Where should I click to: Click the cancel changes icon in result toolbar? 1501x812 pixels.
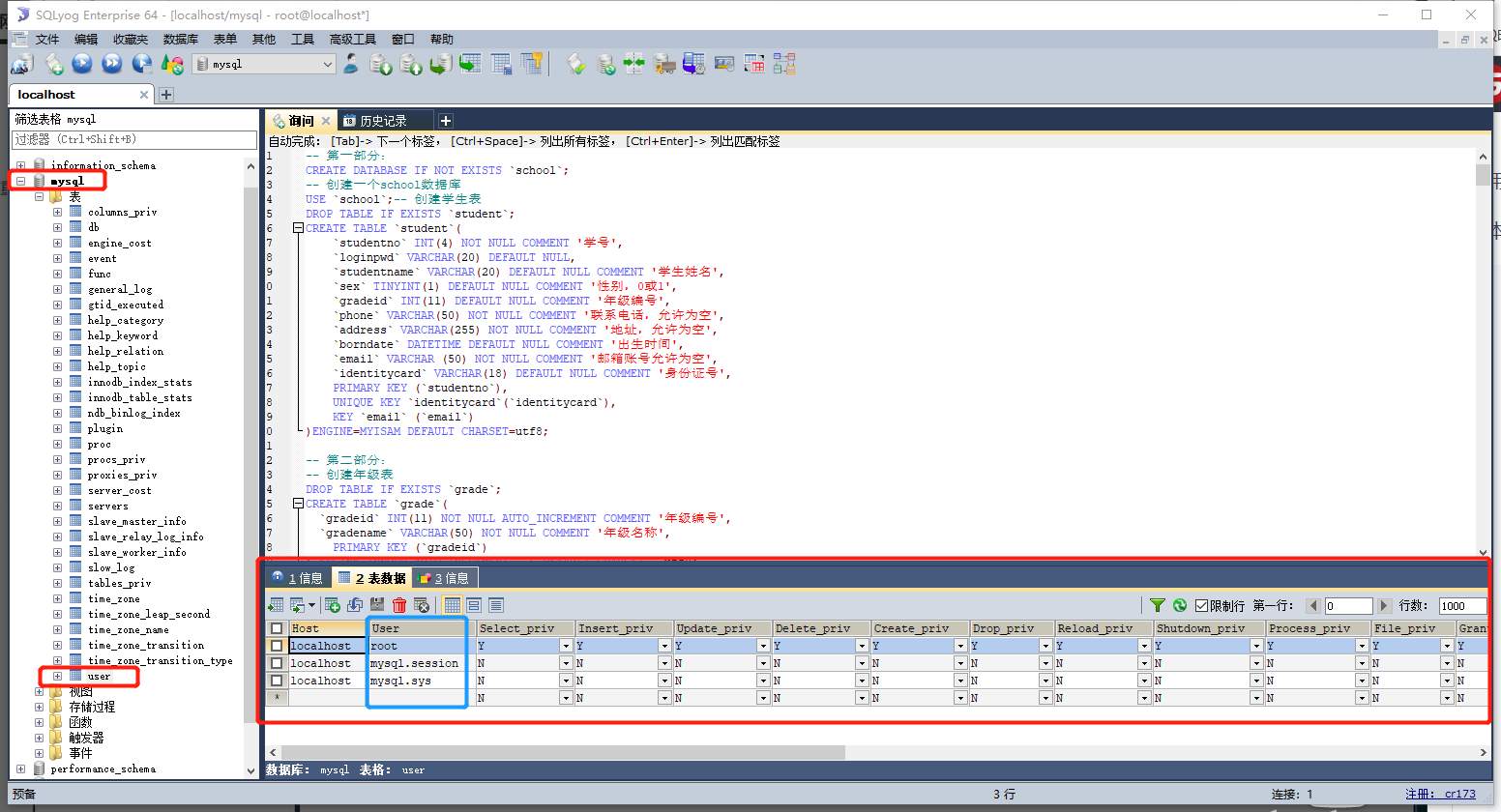422,605
